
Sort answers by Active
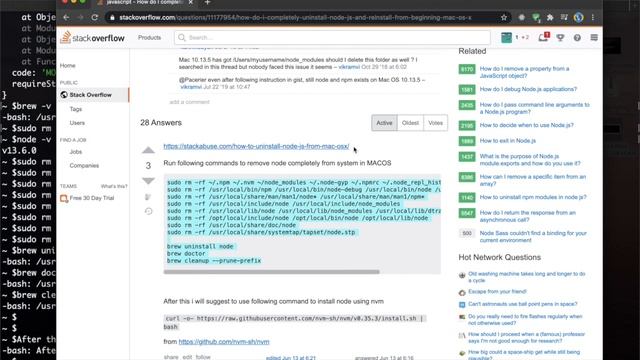[384, 123]
